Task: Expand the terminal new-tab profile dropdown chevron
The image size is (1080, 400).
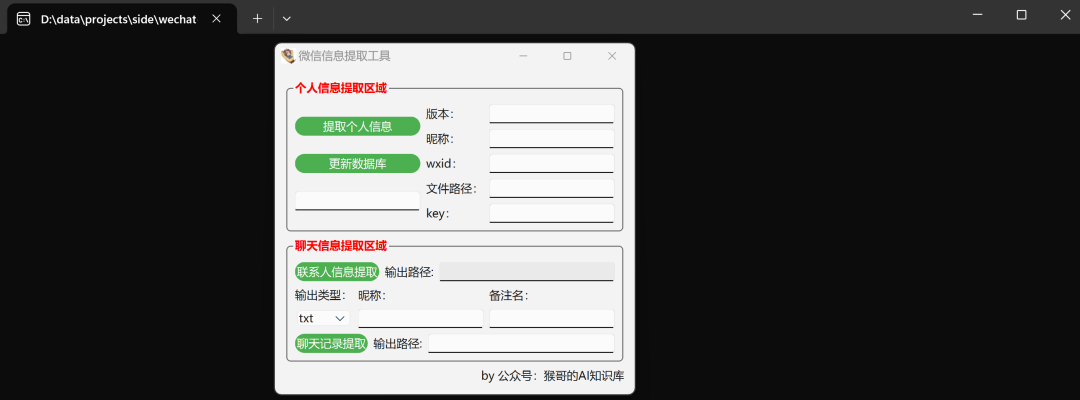Action: click(x=287, y=19)
